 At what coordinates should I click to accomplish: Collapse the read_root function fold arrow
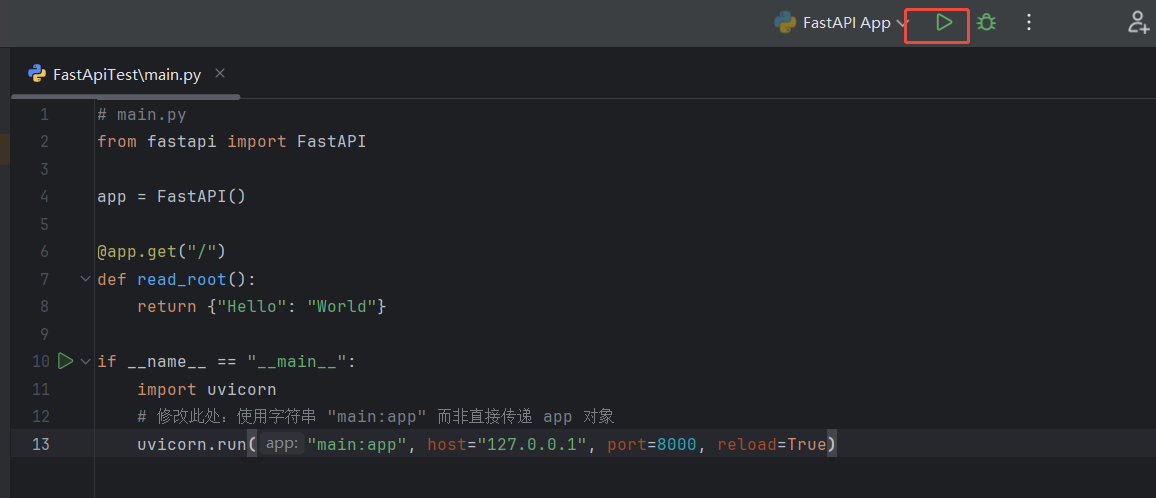coord(86,279)
